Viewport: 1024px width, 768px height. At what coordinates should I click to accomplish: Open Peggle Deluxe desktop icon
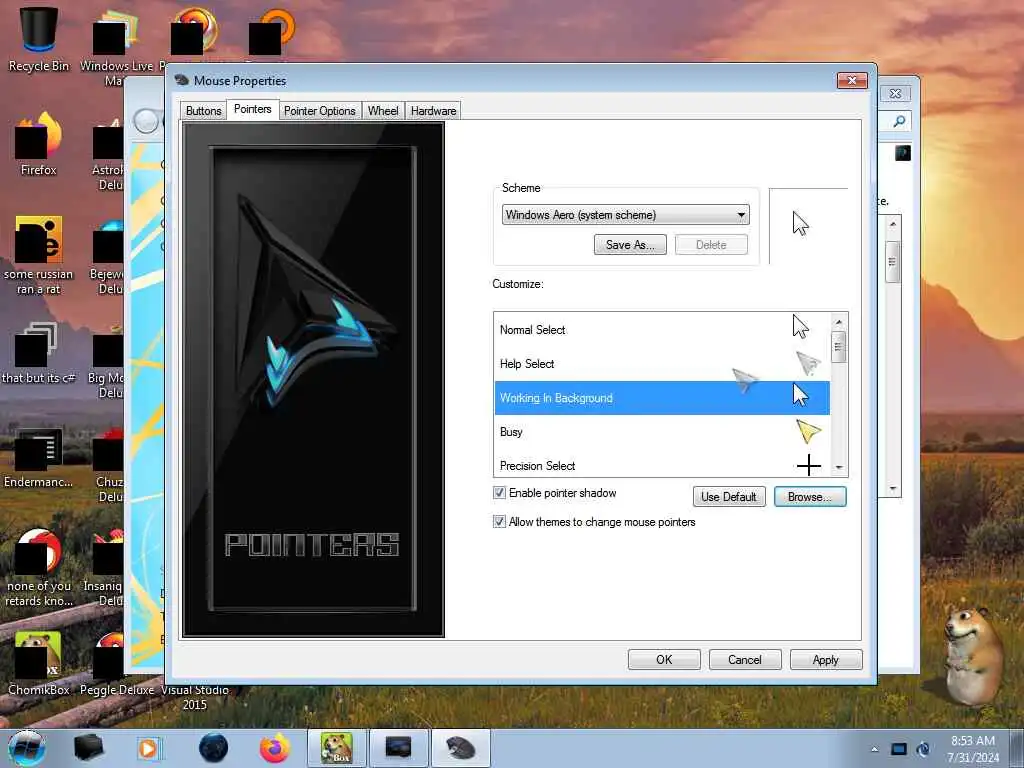coord(117,663)
